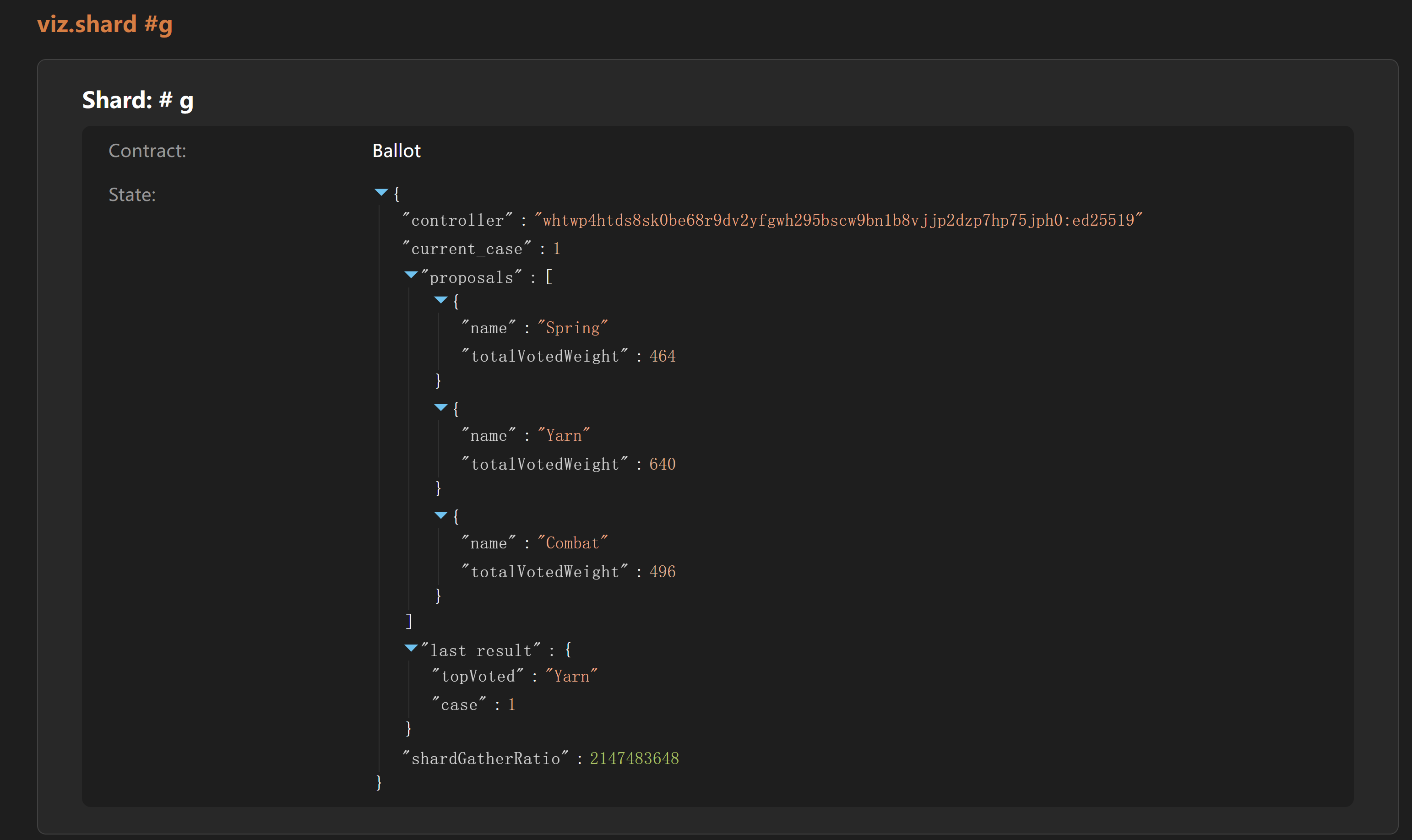Select the "Spring" name value
This screenshot has width=1412, height=840.
(572, 328)
